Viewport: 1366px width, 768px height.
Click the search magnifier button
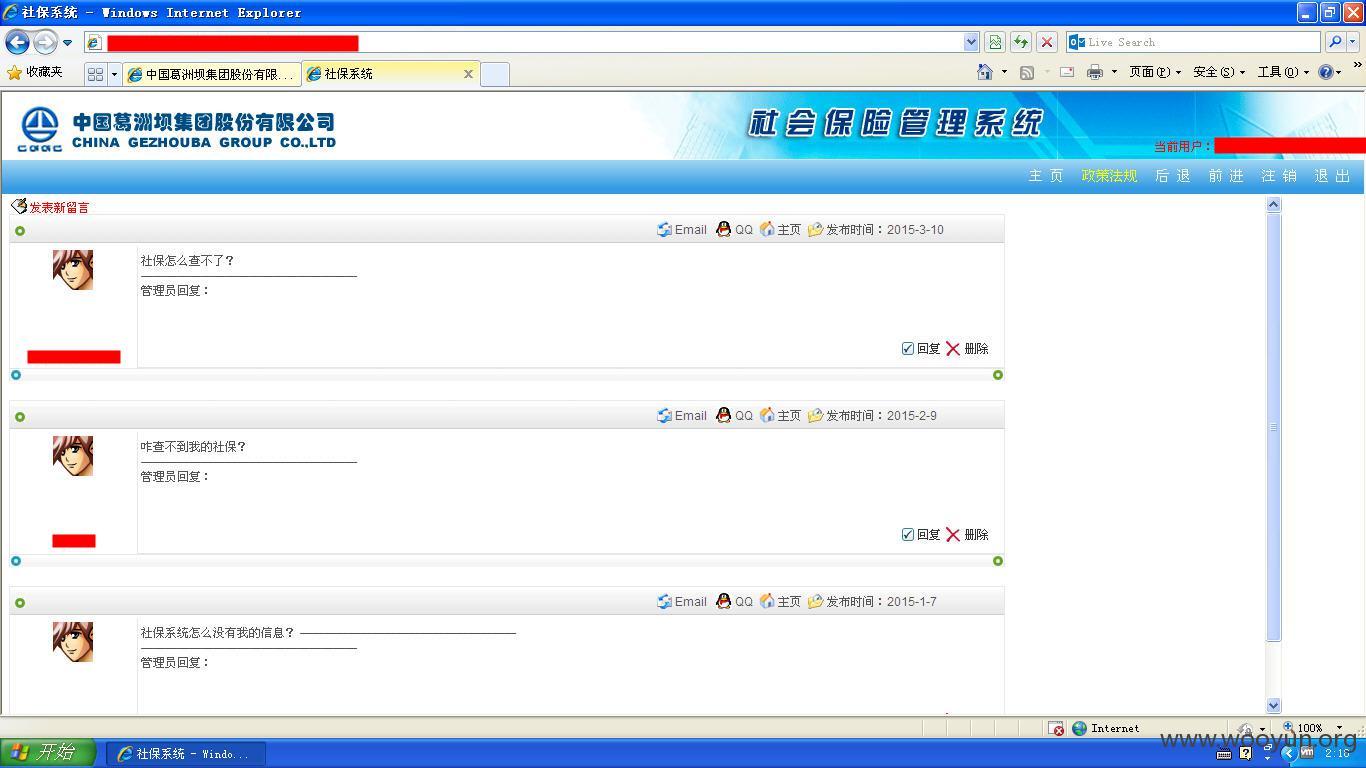1335,42
